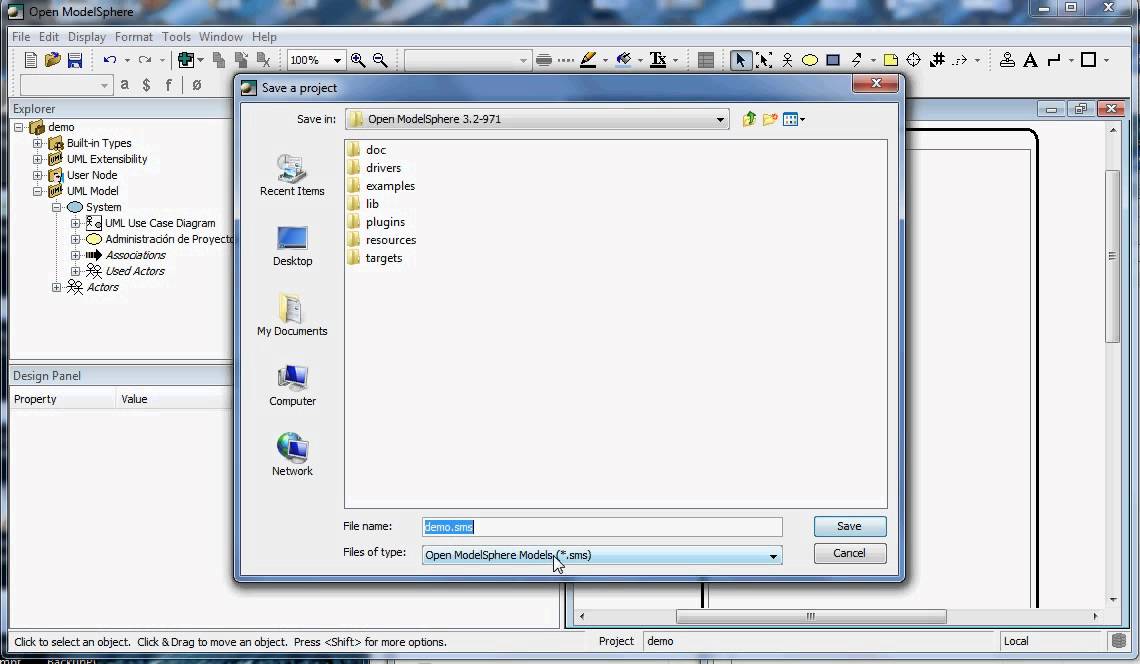Click Up One Level folder icon in dialog
This screenshot has height=664, width=1140.
[750, 119]
